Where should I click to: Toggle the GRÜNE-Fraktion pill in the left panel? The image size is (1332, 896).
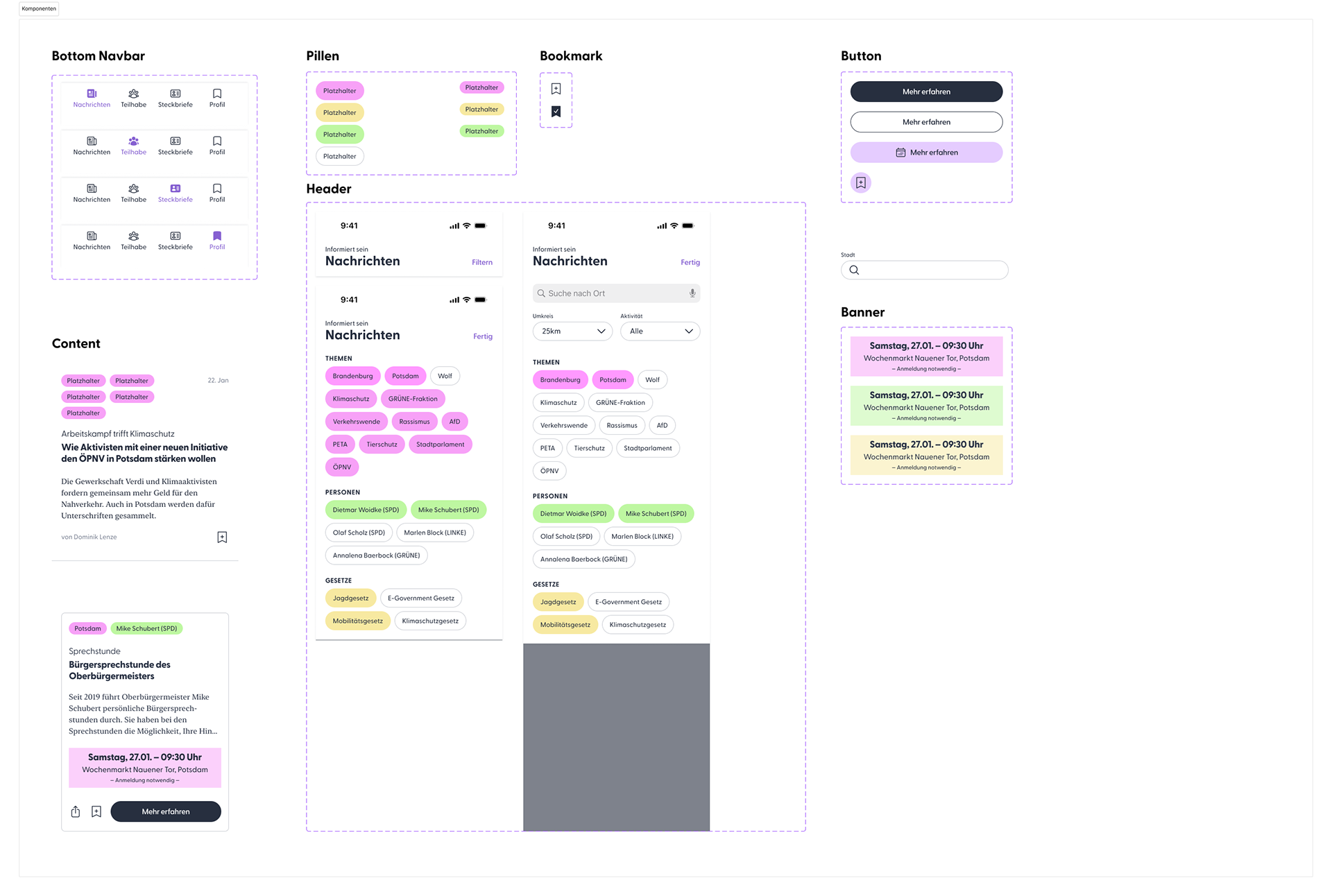[413, 399]
